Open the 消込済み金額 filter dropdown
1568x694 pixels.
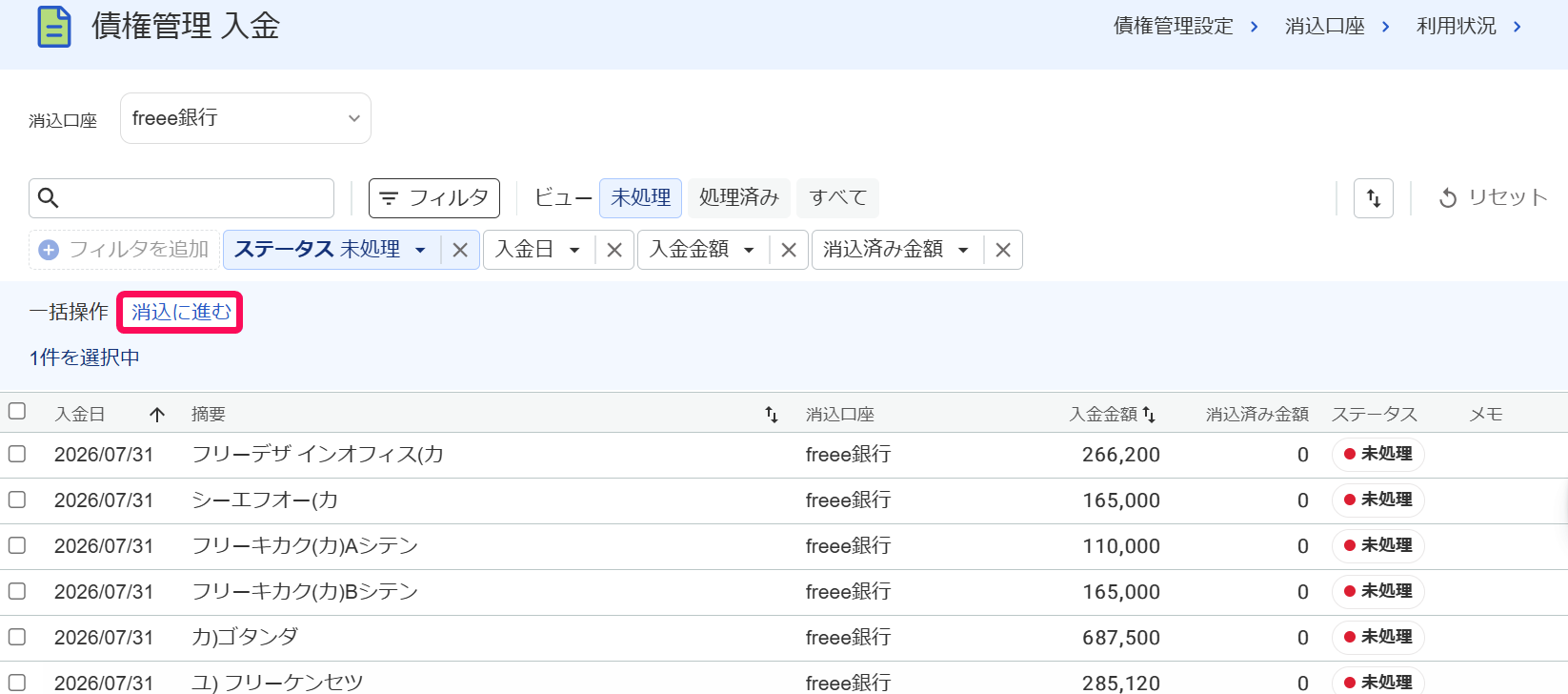[x=963, y=250]
